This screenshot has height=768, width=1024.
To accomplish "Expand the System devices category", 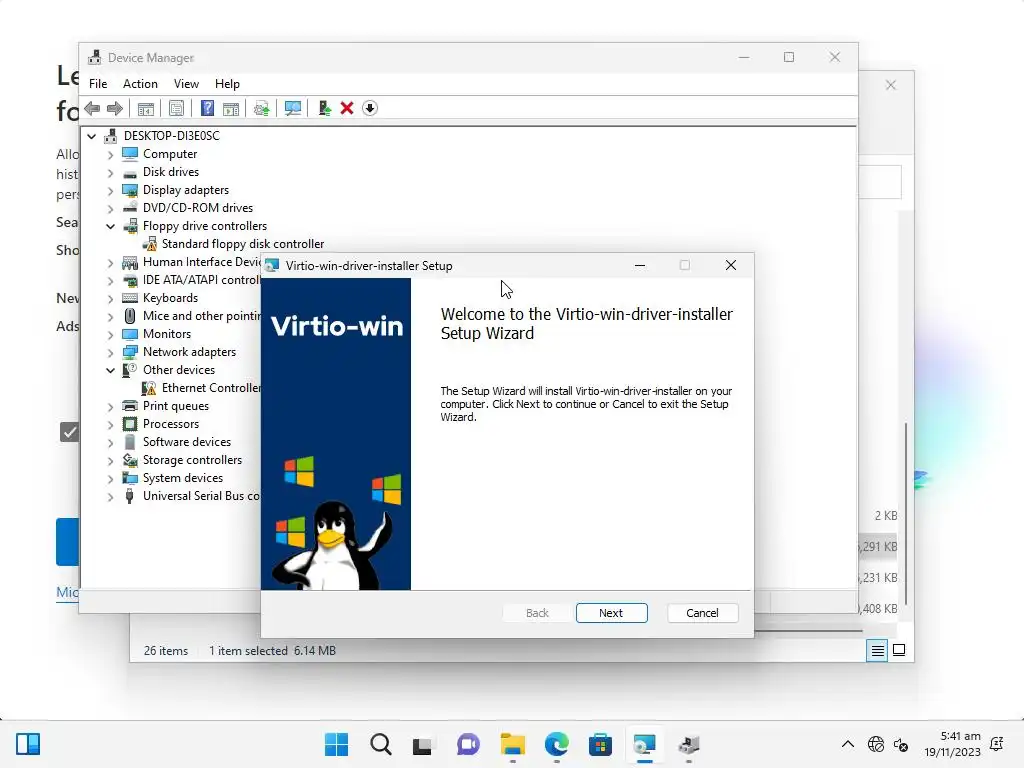I will coord(110,479).
